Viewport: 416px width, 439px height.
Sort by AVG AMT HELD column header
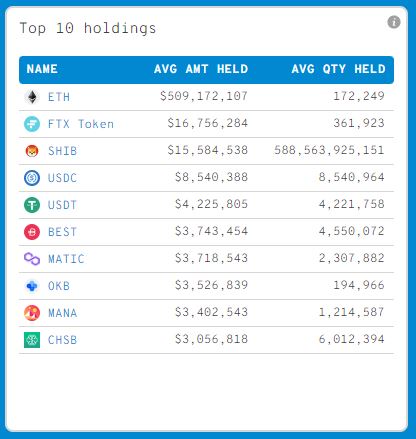(201, 69)
